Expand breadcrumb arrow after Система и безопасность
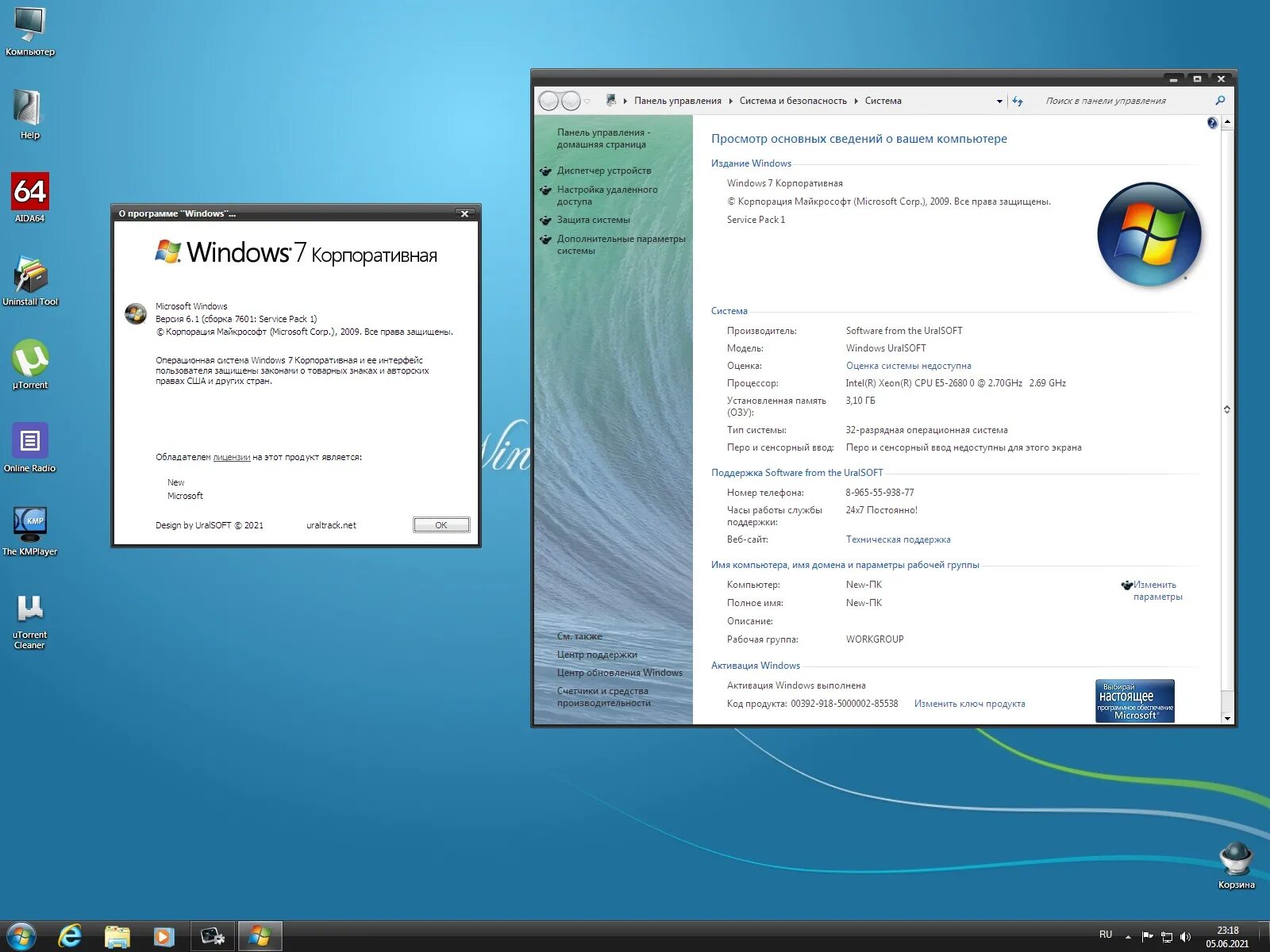The height and width of the screenshot is (952, 1270). pyautogui.click(x=856, y=101)
